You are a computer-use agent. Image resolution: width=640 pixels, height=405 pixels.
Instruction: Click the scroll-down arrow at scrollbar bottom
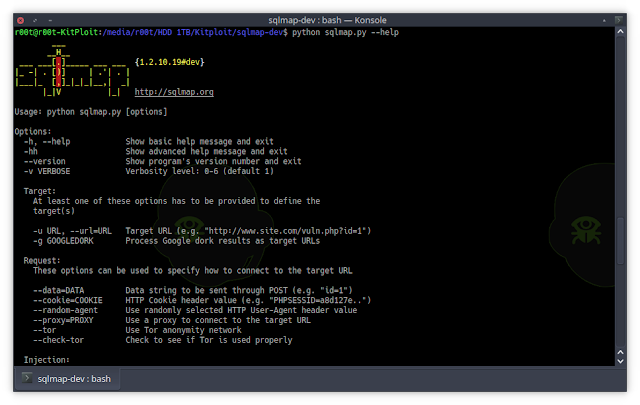coord(620,361)
